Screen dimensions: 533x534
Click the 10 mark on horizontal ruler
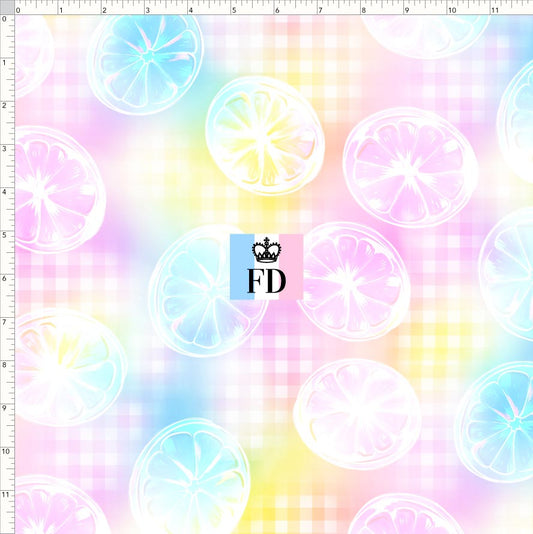452,10
